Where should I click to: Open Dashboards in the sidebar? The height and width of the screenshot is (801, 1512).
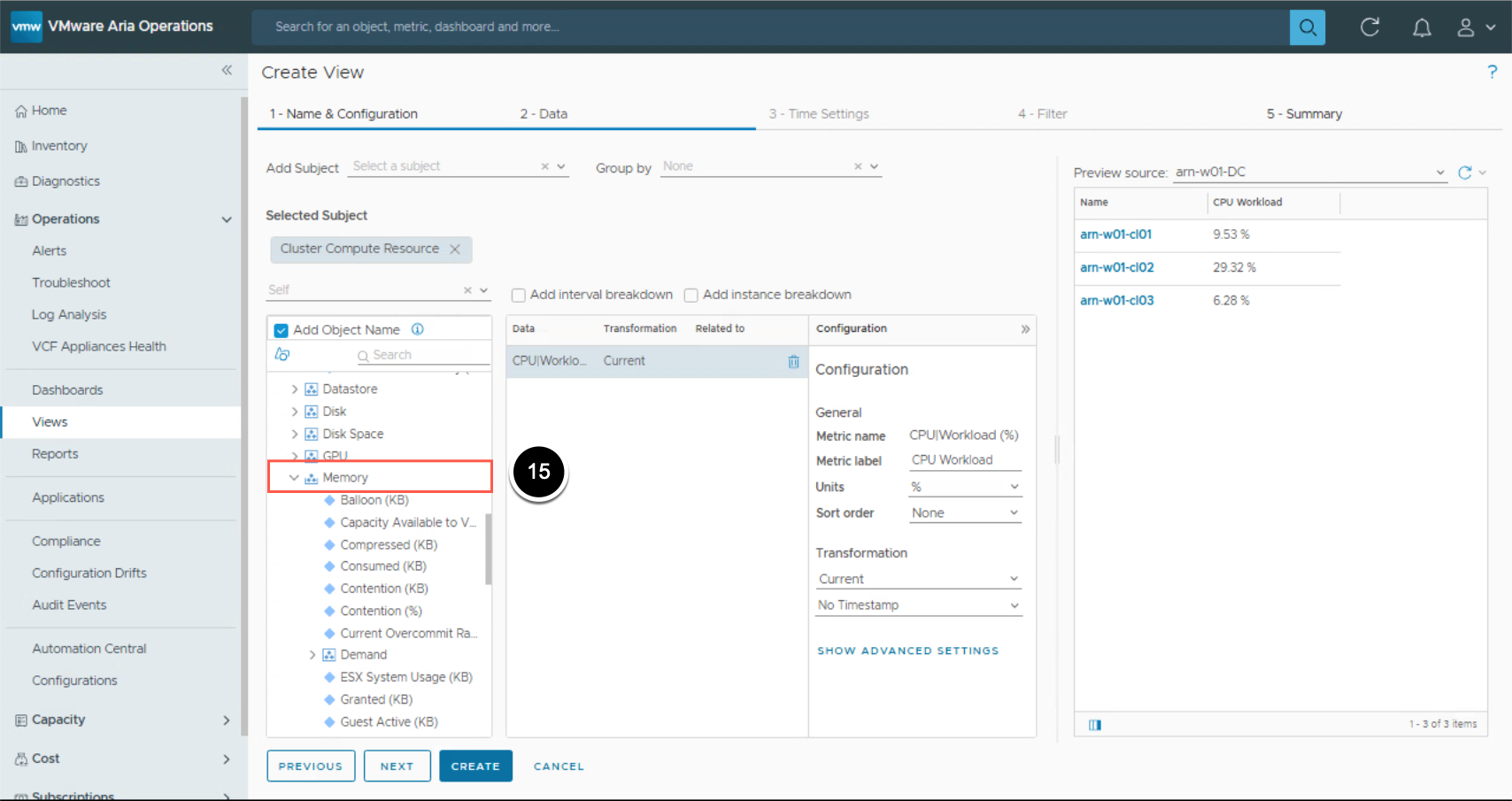[67, 390]
